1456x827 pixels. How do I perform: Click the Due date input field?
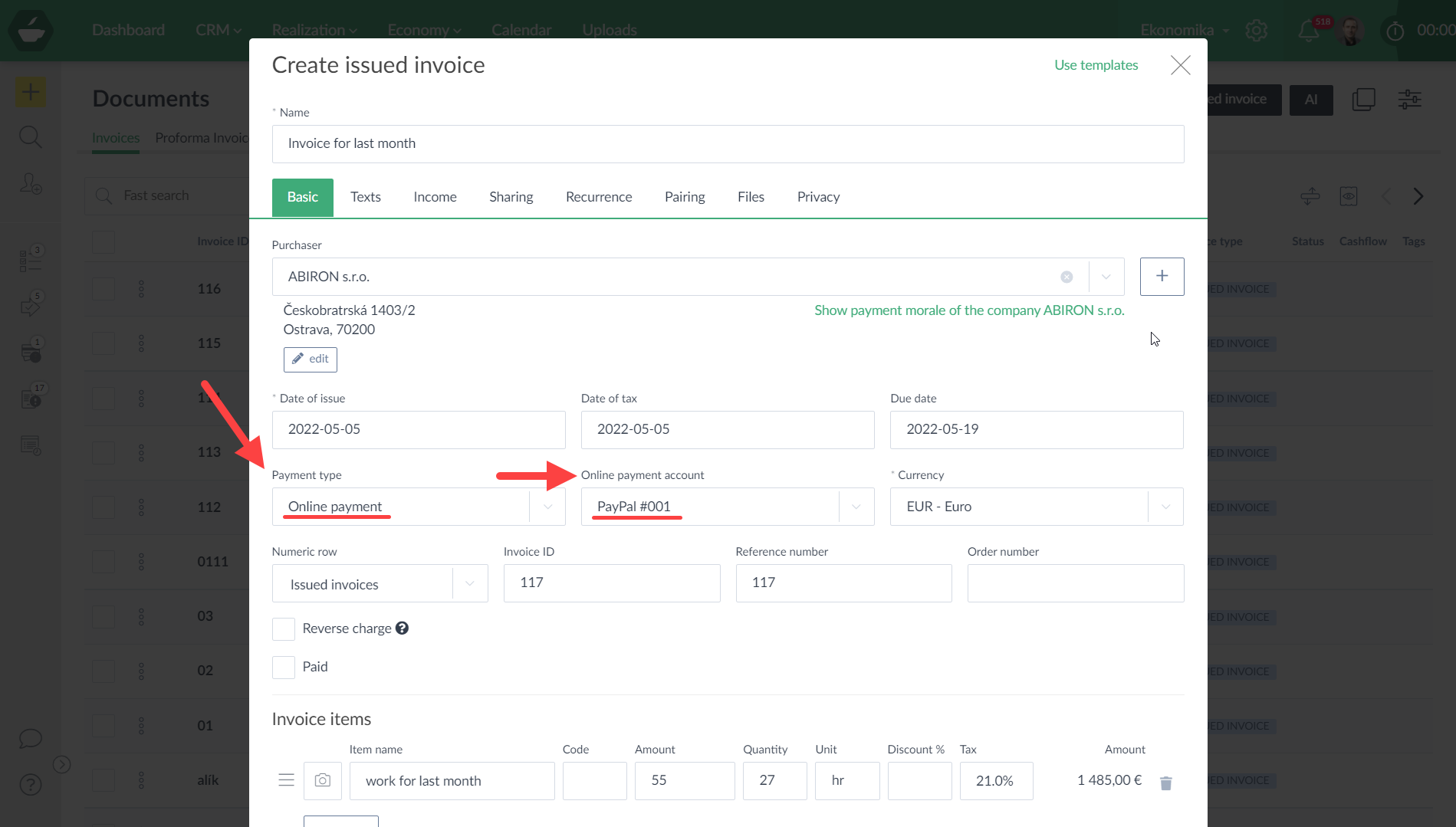coord(1036,430)
